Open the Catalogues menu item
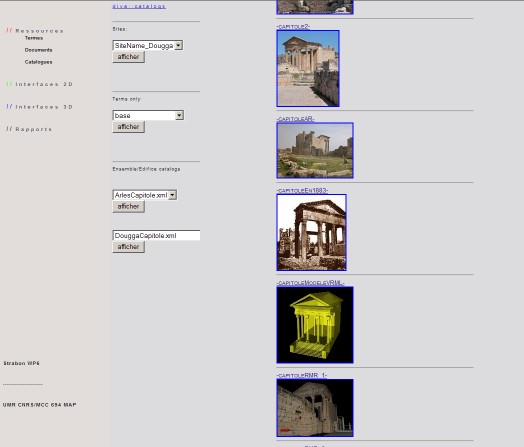 38,62
